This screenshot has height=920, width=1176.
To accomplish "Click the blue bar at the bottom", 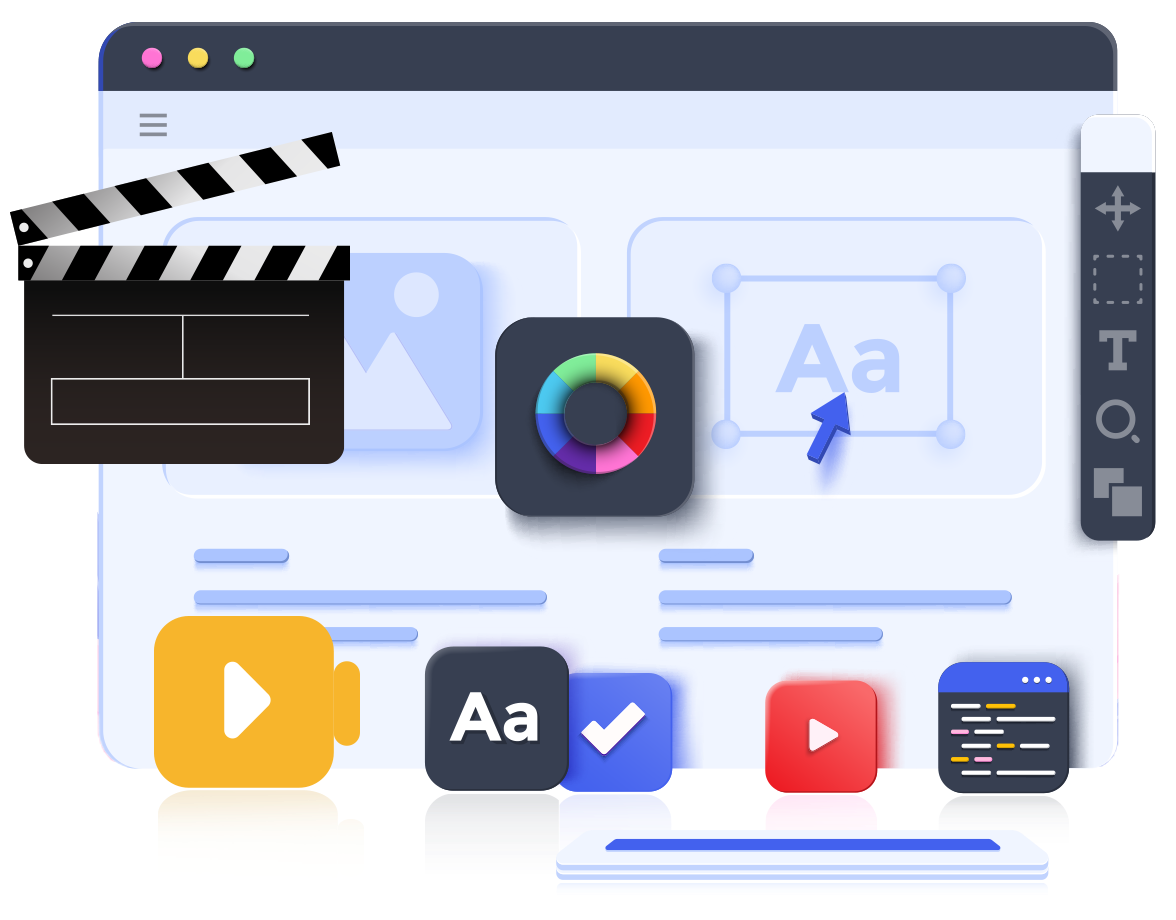I will coord(802,846).
